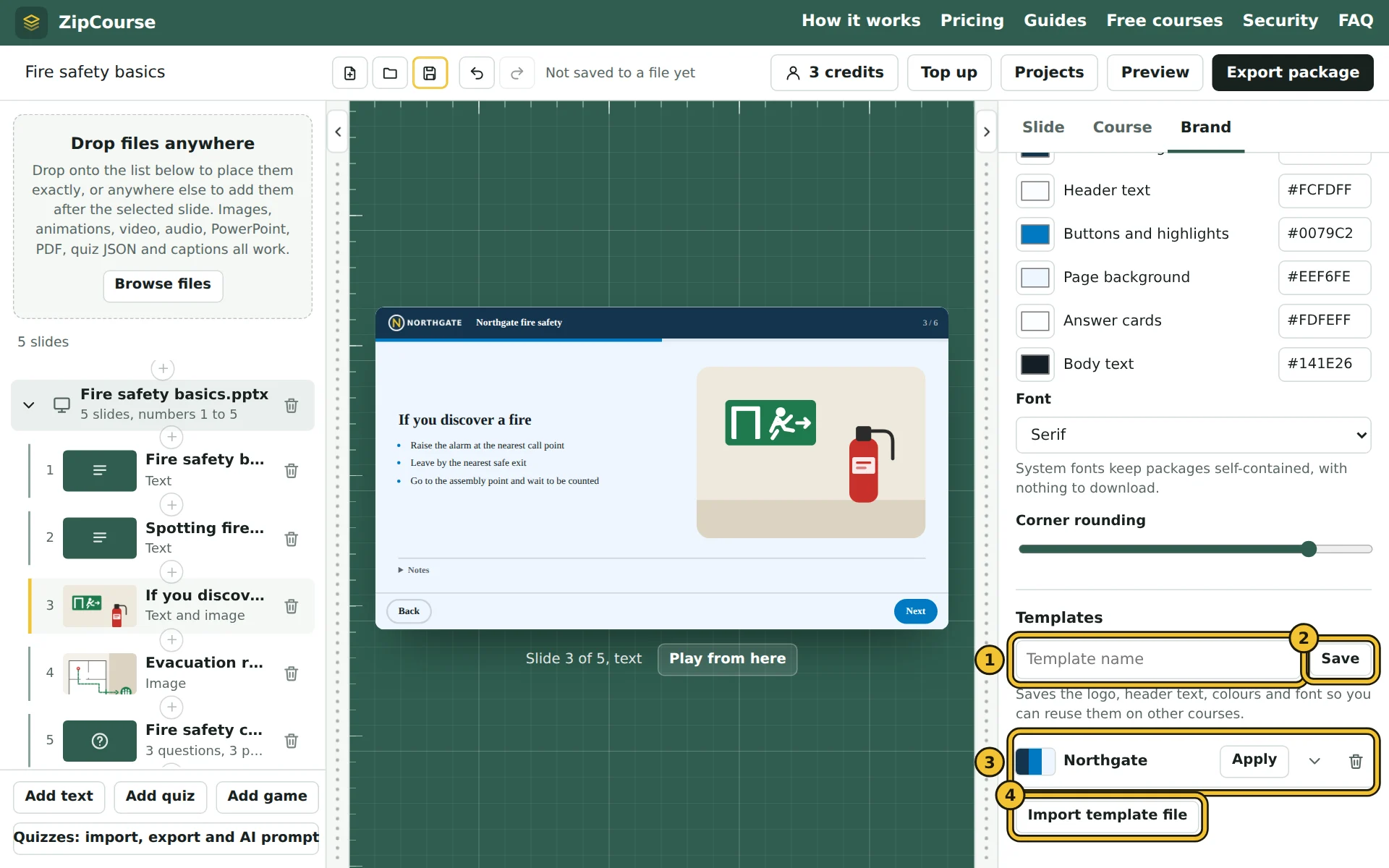Viewport: 1389px width, 868px height.
Task: Click the ZipCourse logo icon
Action: [31, 22]
